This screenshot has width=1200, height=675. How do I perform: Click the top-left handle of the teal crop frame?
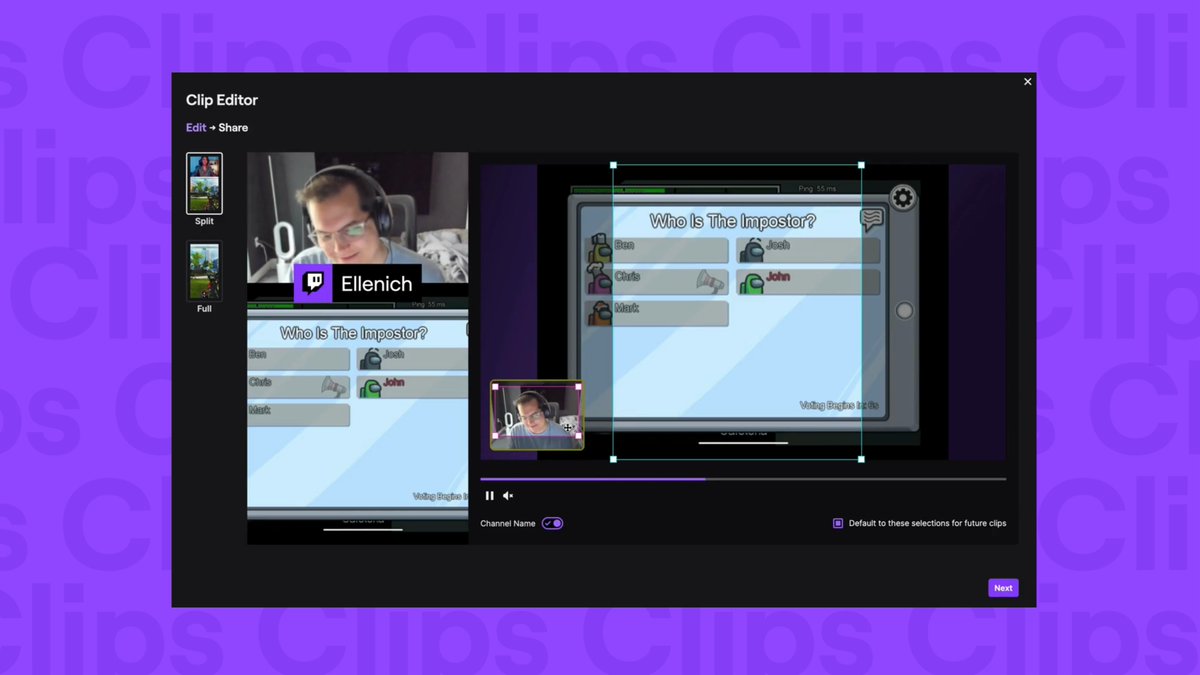[x=613, y=165]
